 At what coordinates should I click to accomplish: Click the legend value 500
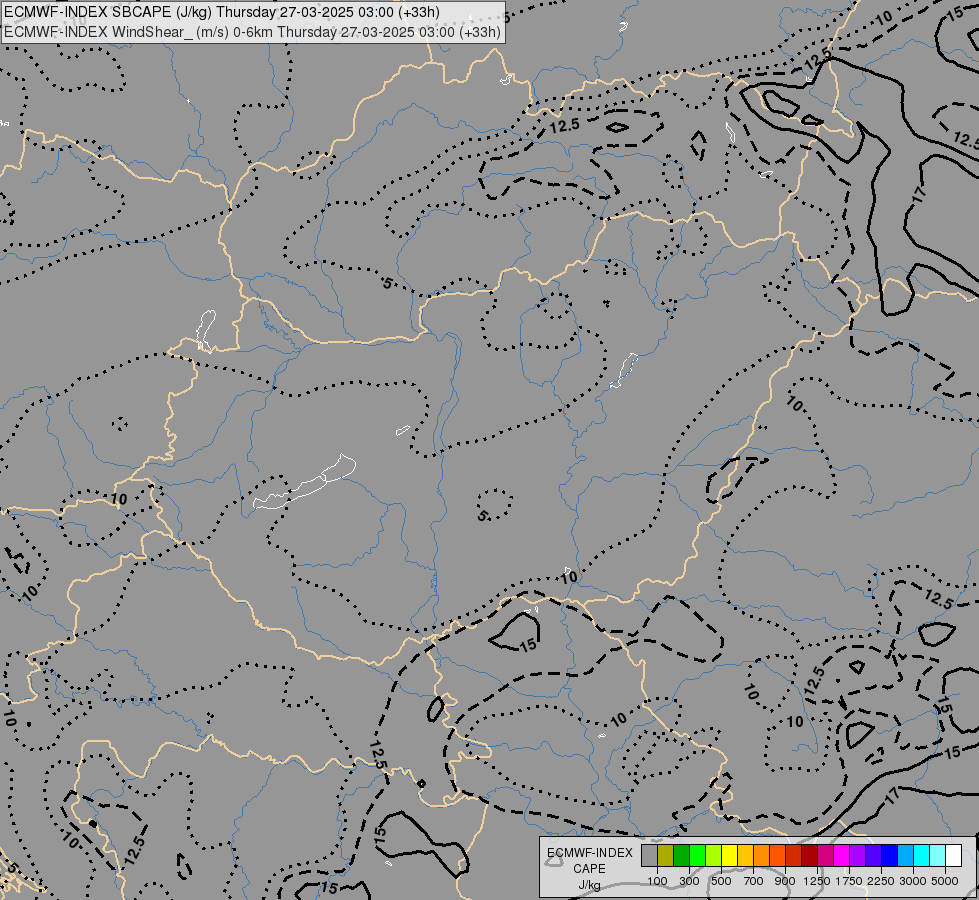722,881
